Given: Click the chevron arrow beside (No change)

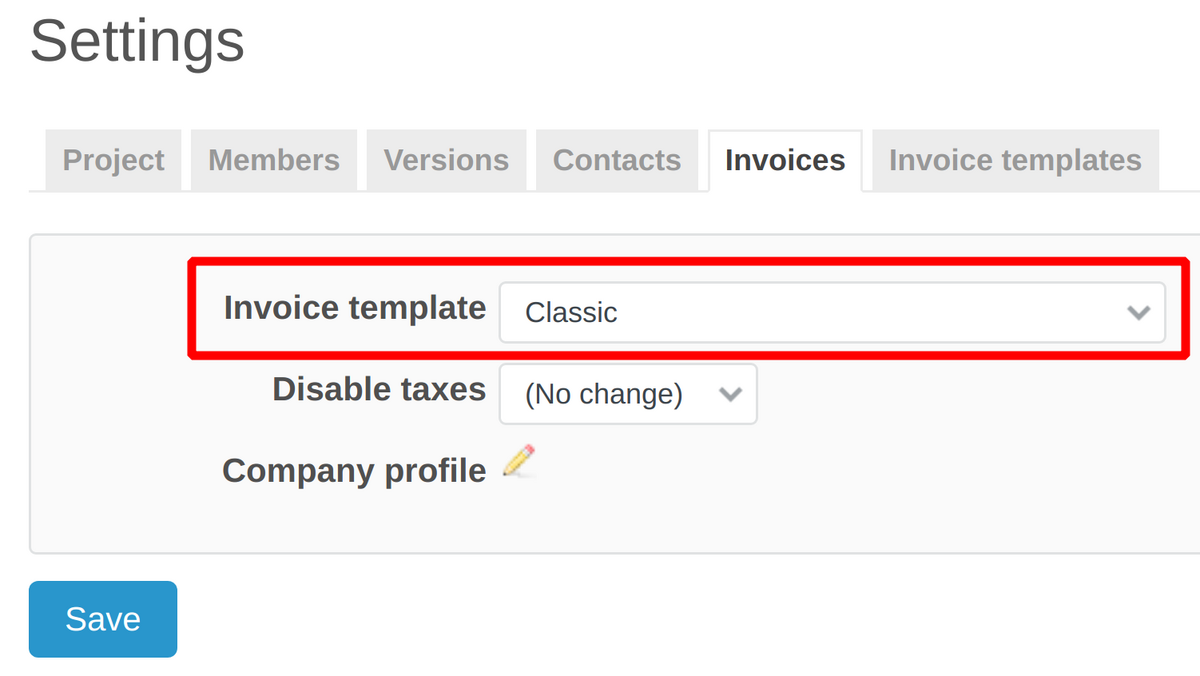Looking at the screenshot, I should [731, 394].
